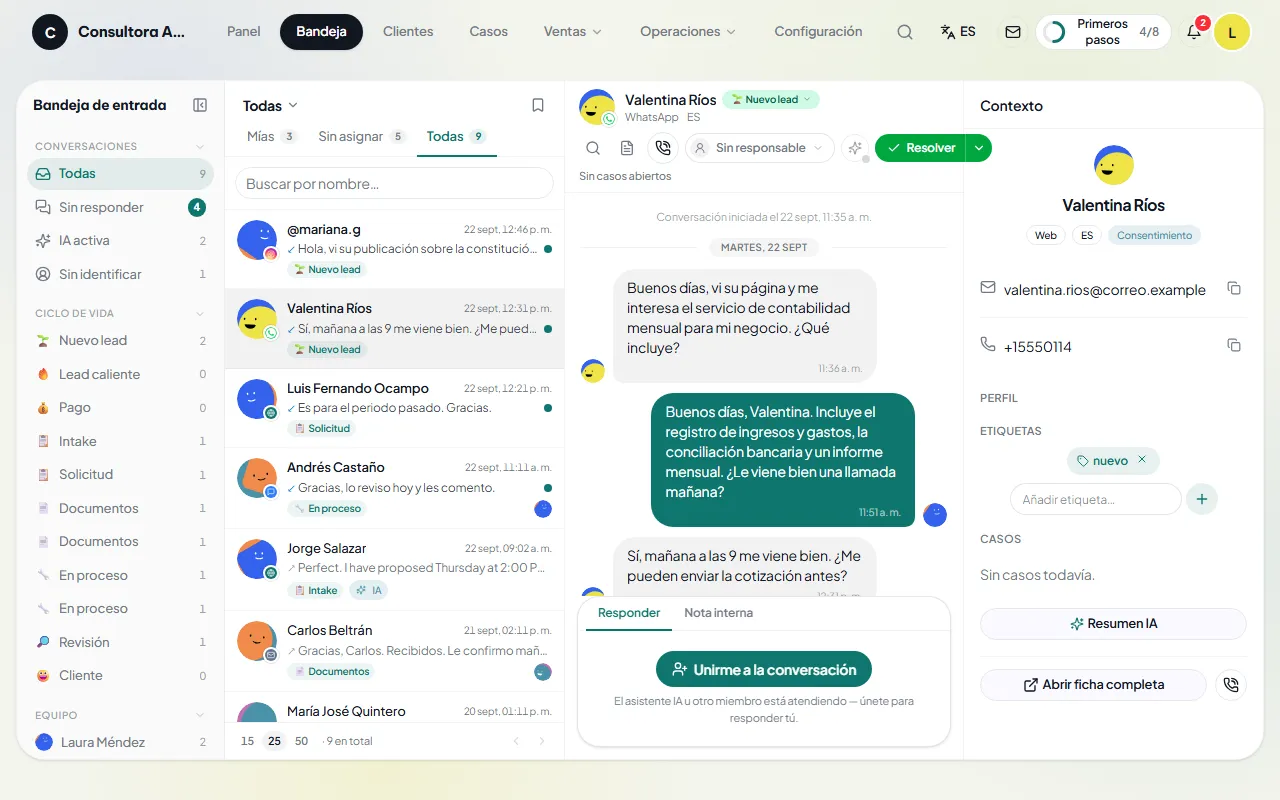Click the Buscar por nombre search field
Viewport: 1280px width, 800px height.
click(x=394, y=184)
